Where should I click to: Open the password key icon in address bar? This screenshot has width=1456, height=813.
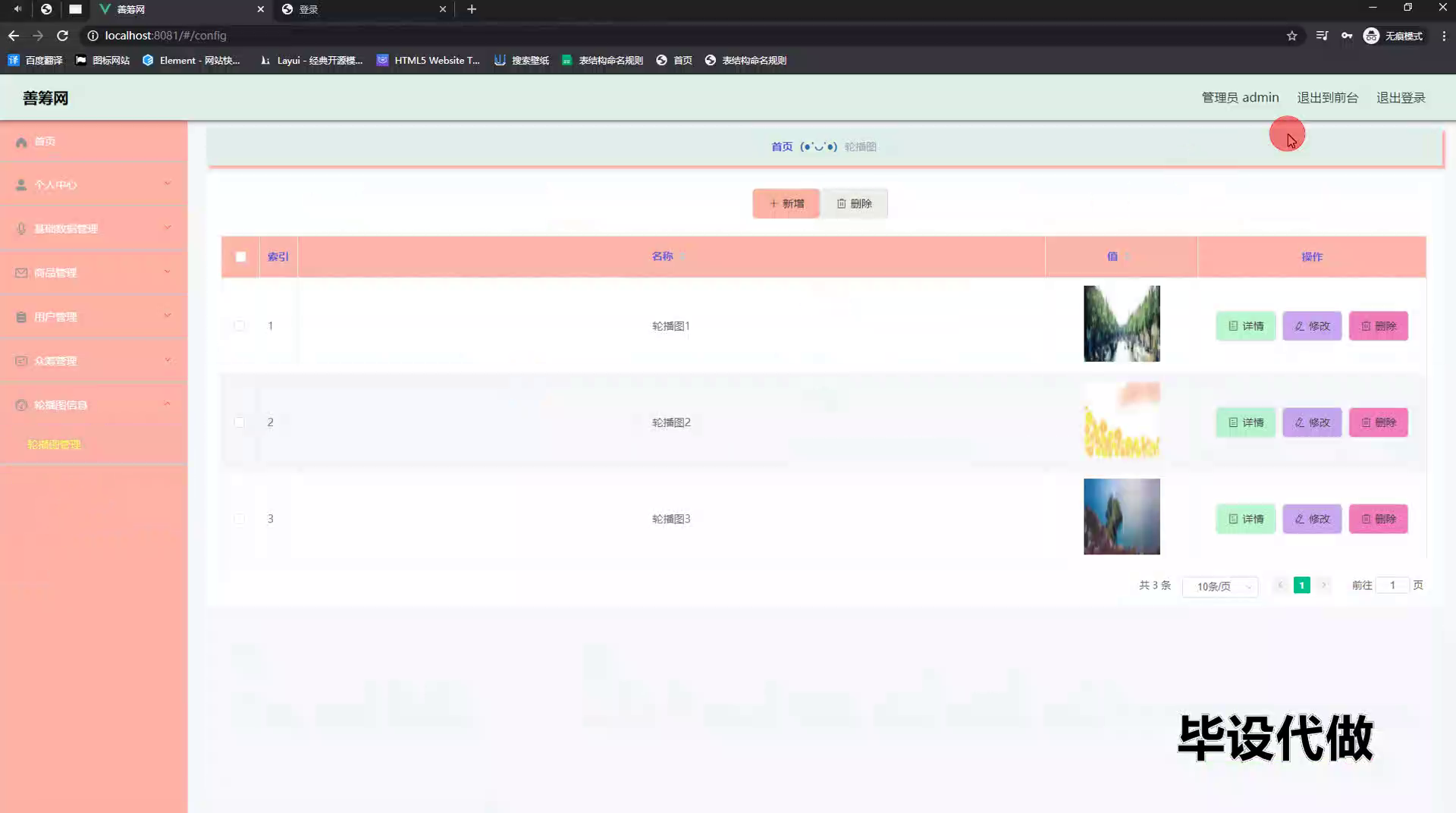click(x=1347, y=36)
